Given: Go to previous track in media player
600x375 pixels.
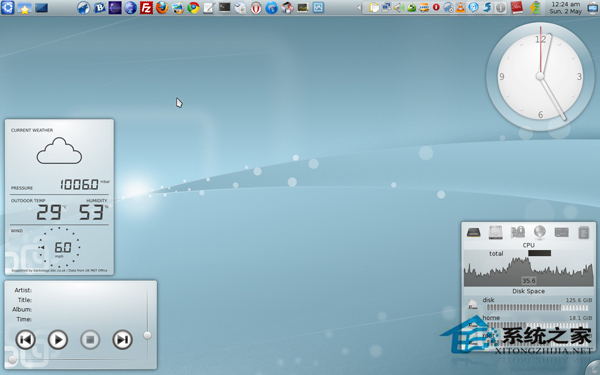Looking at the screenshot, I should tap(25, 339).
